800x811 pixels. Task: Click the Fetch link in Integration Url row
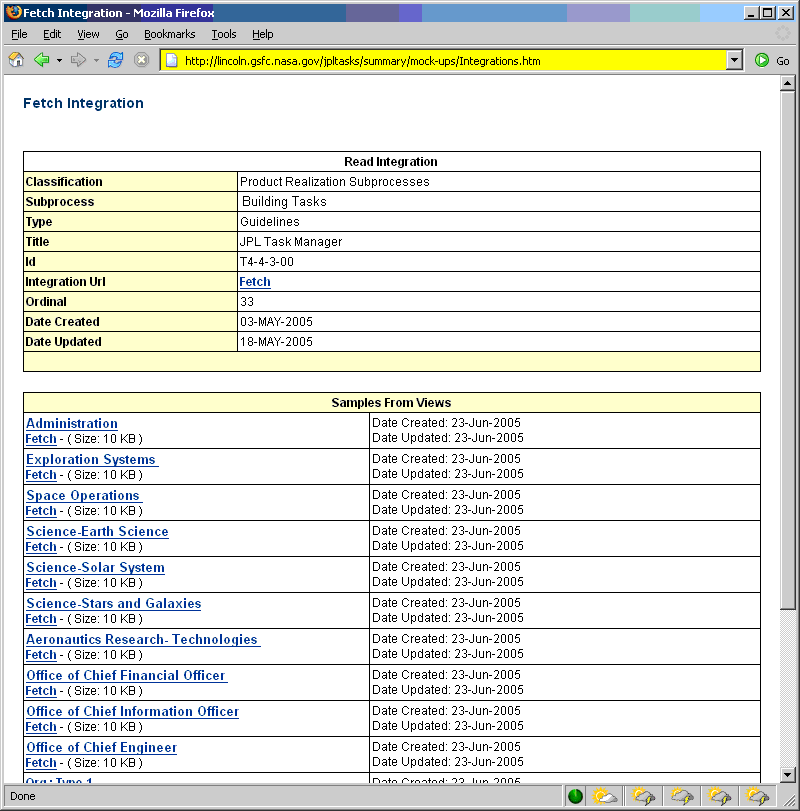255,282
